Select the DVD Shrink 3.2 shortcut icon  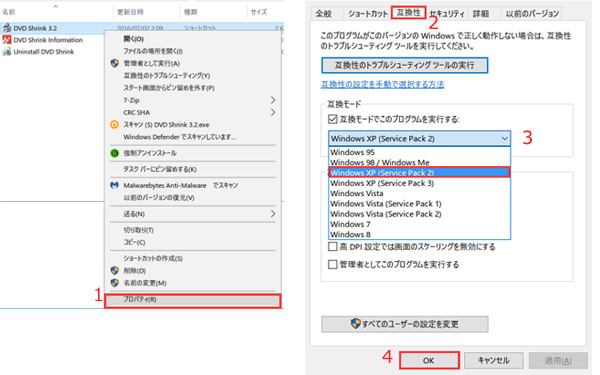coord(7,28)
